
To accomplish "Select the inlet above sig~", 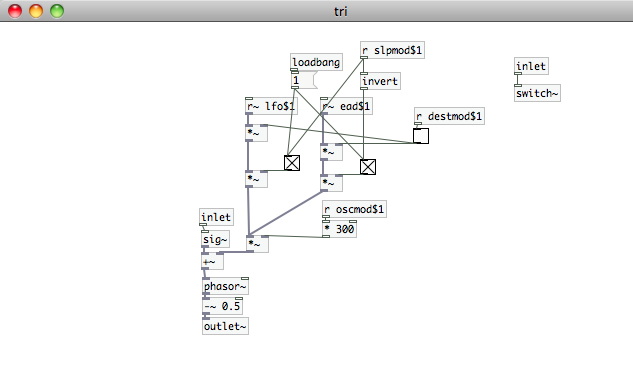I will (216, 217).
